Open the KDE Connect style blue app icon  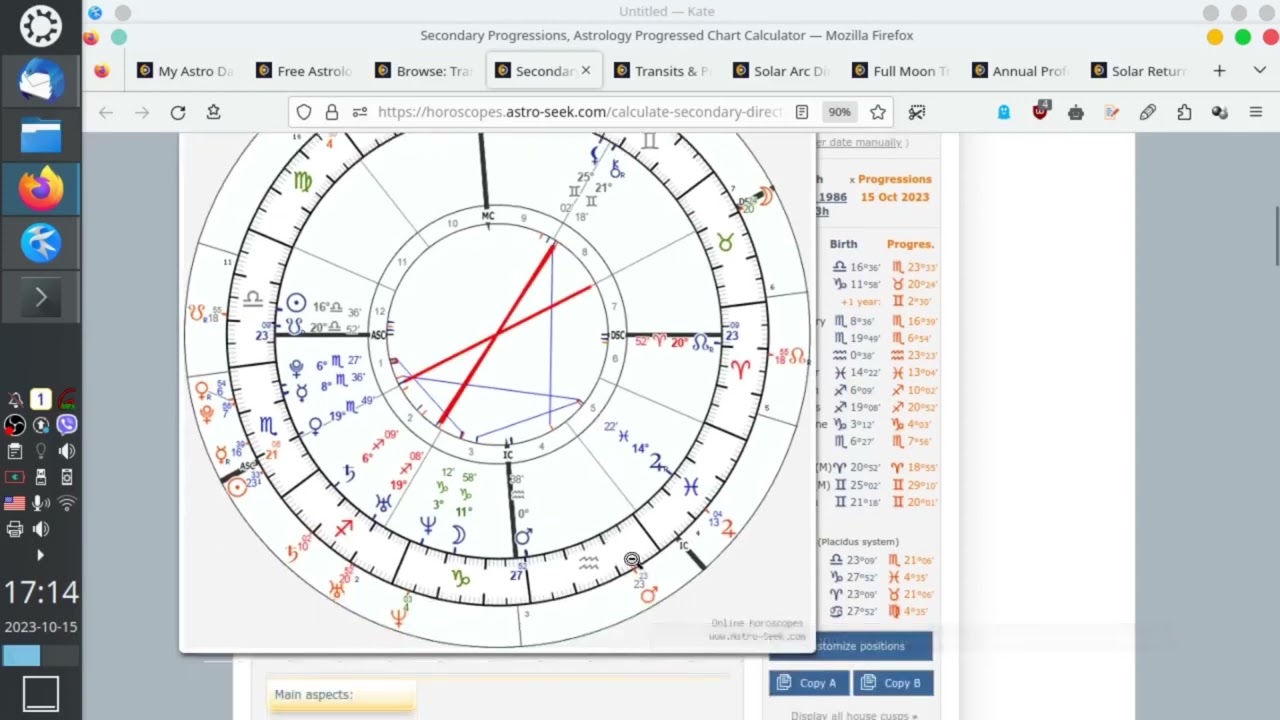click(x=41, y=242)
